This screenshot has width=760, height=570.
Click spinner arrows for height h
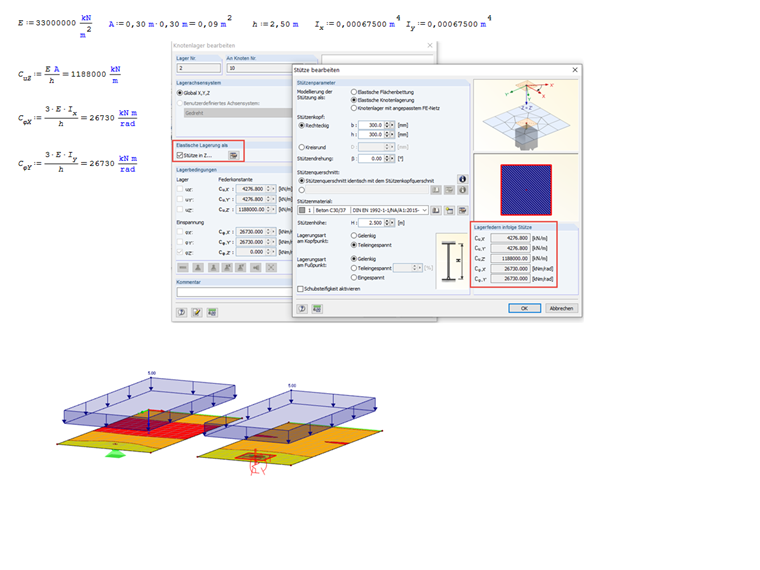point(387,134)
